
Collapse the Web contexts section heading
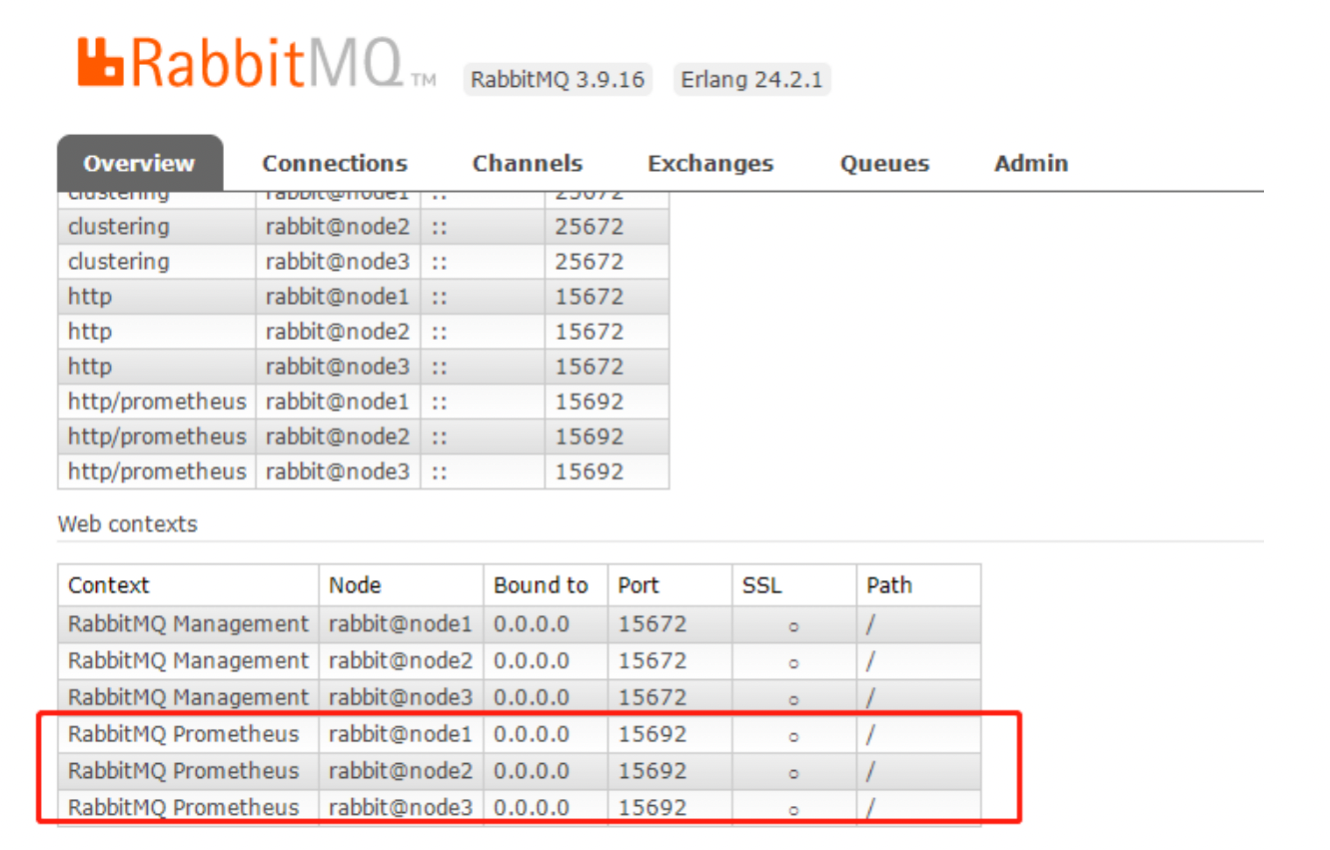[x=128, y=524]
